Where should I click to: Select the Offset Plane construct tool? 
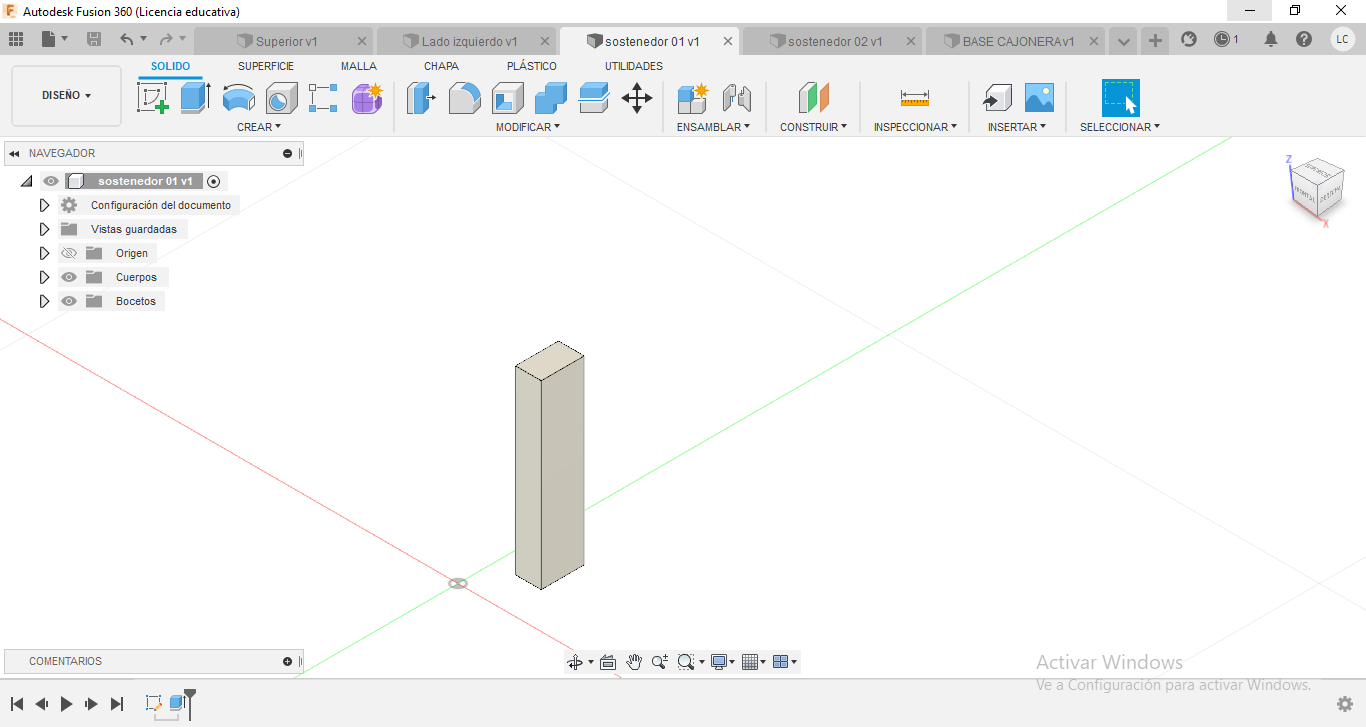tap(814, 98)
